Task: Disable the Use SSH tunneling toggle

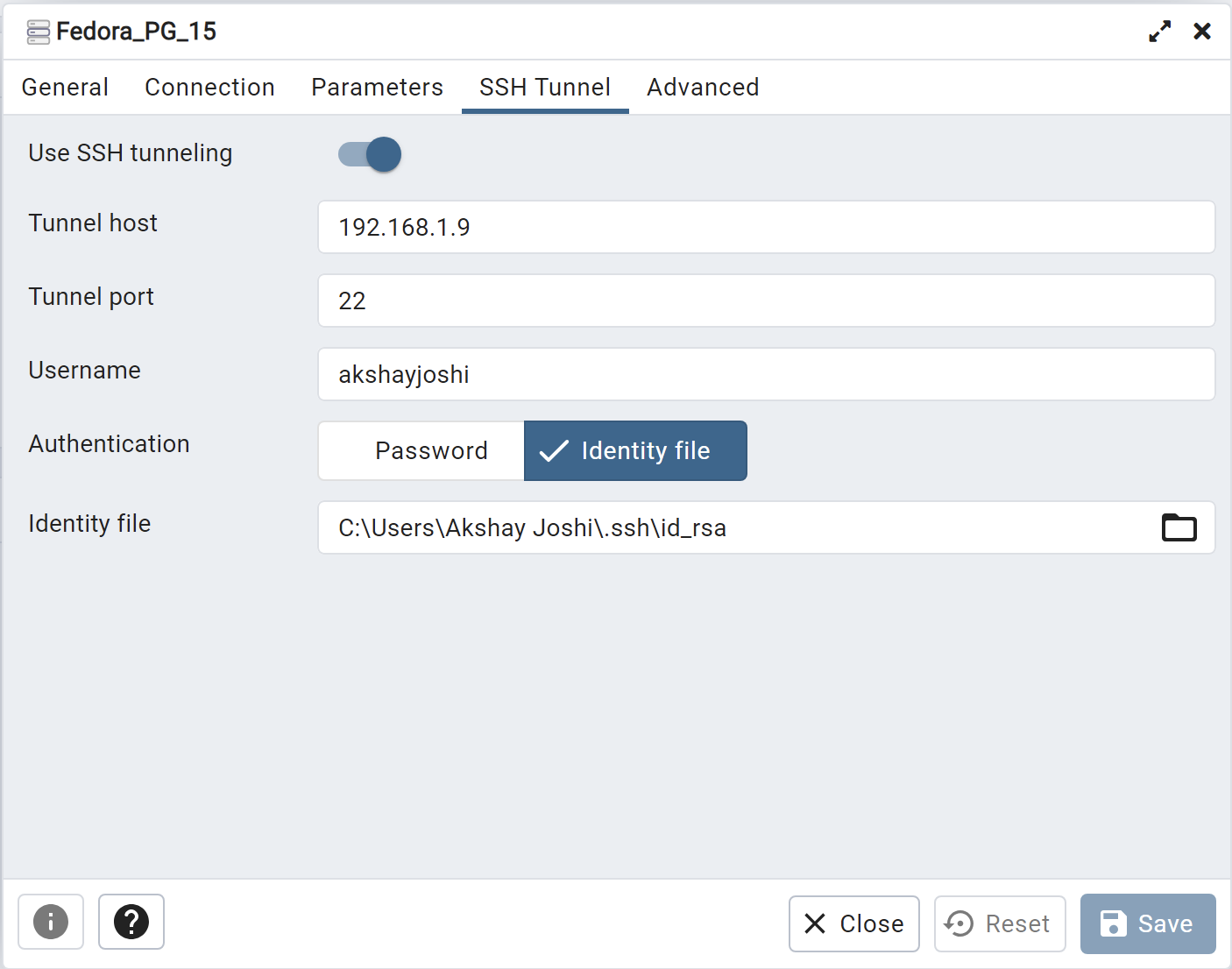Action: pyautogui.click(x=368, y=153)
